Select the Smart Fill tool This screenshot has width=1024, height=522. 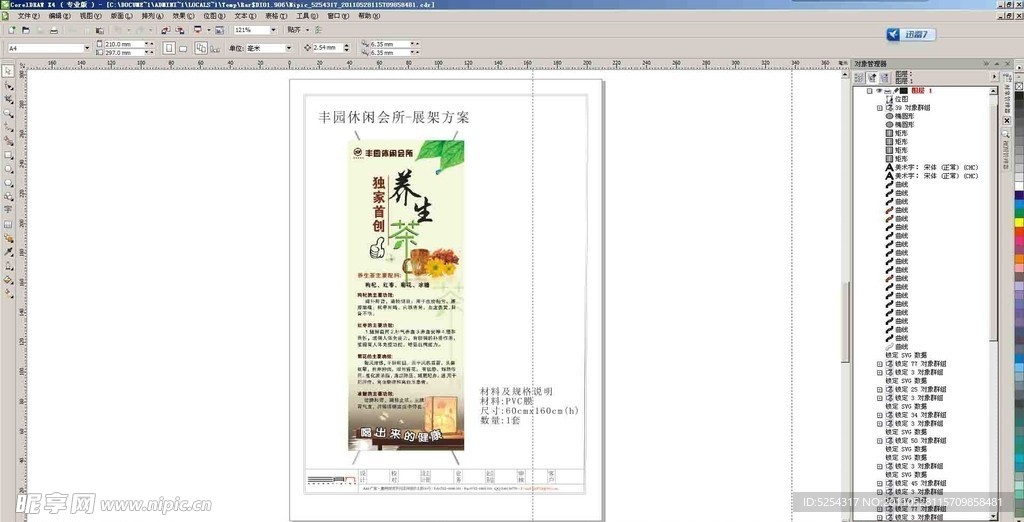[x=8, y=140]
